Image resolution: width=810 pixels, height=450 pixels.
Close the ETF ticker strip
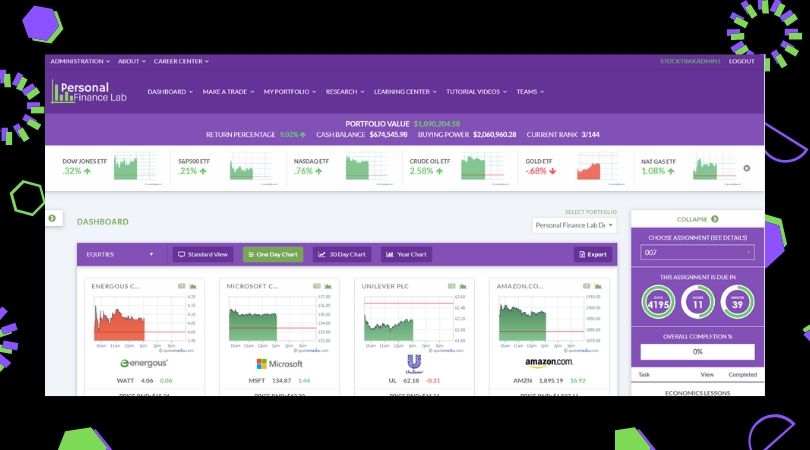pos(746,168)
